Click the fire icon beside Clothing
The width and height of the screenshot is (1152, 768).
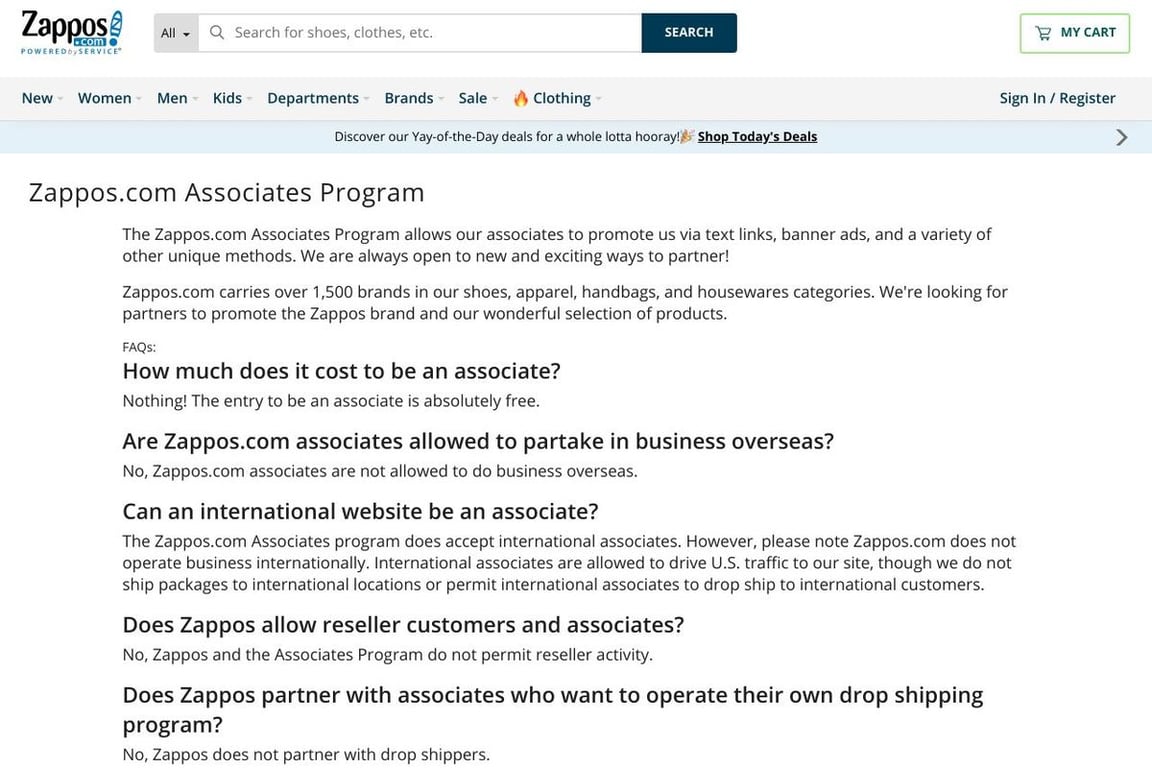click(x=521, y=98)
